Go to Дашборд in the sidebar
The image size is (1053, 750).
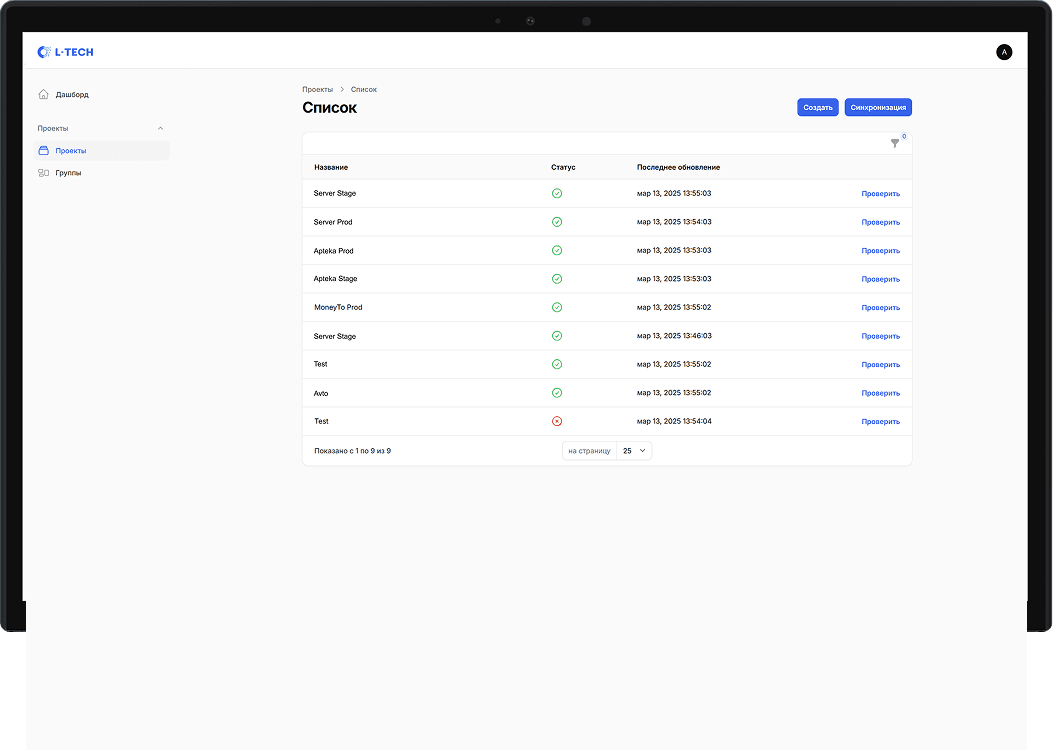(72, 94)
